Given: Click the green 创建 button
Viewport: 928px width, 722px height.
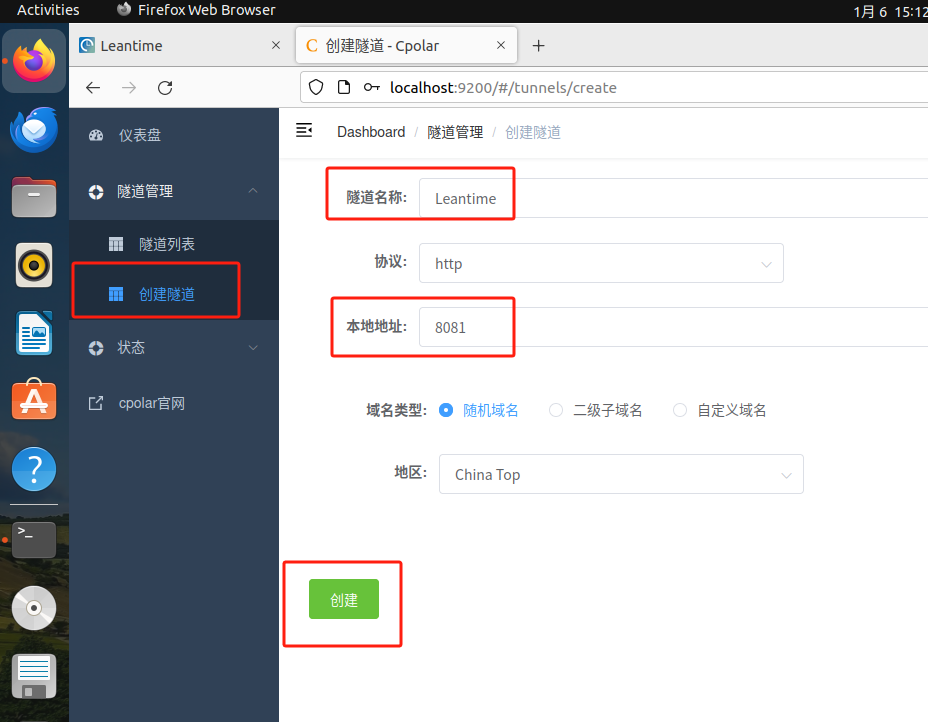Looking at the screenshot, I should [x=344, y=599].
